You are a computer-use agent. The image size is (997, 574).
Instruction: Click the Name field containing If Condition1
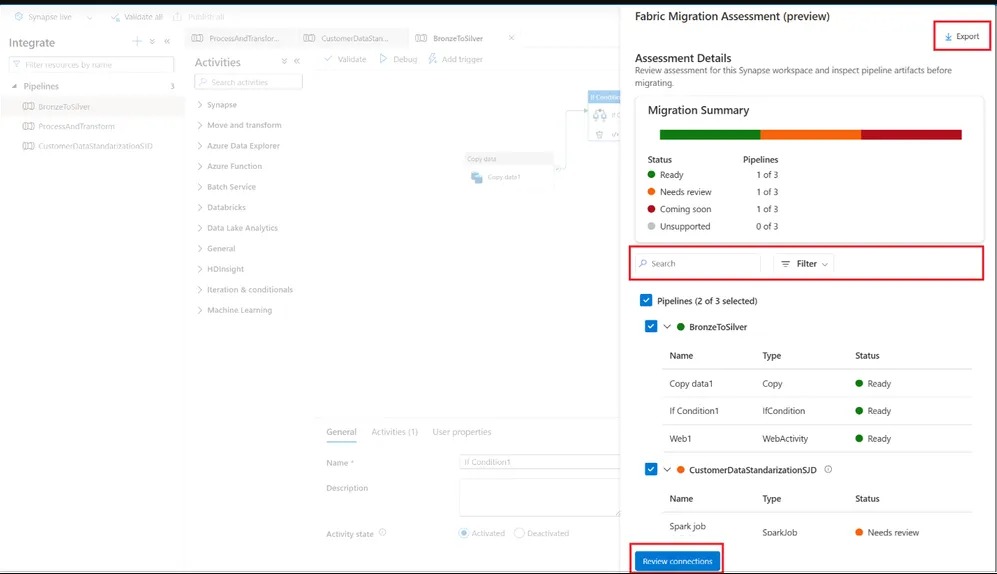tap(539, 462)
